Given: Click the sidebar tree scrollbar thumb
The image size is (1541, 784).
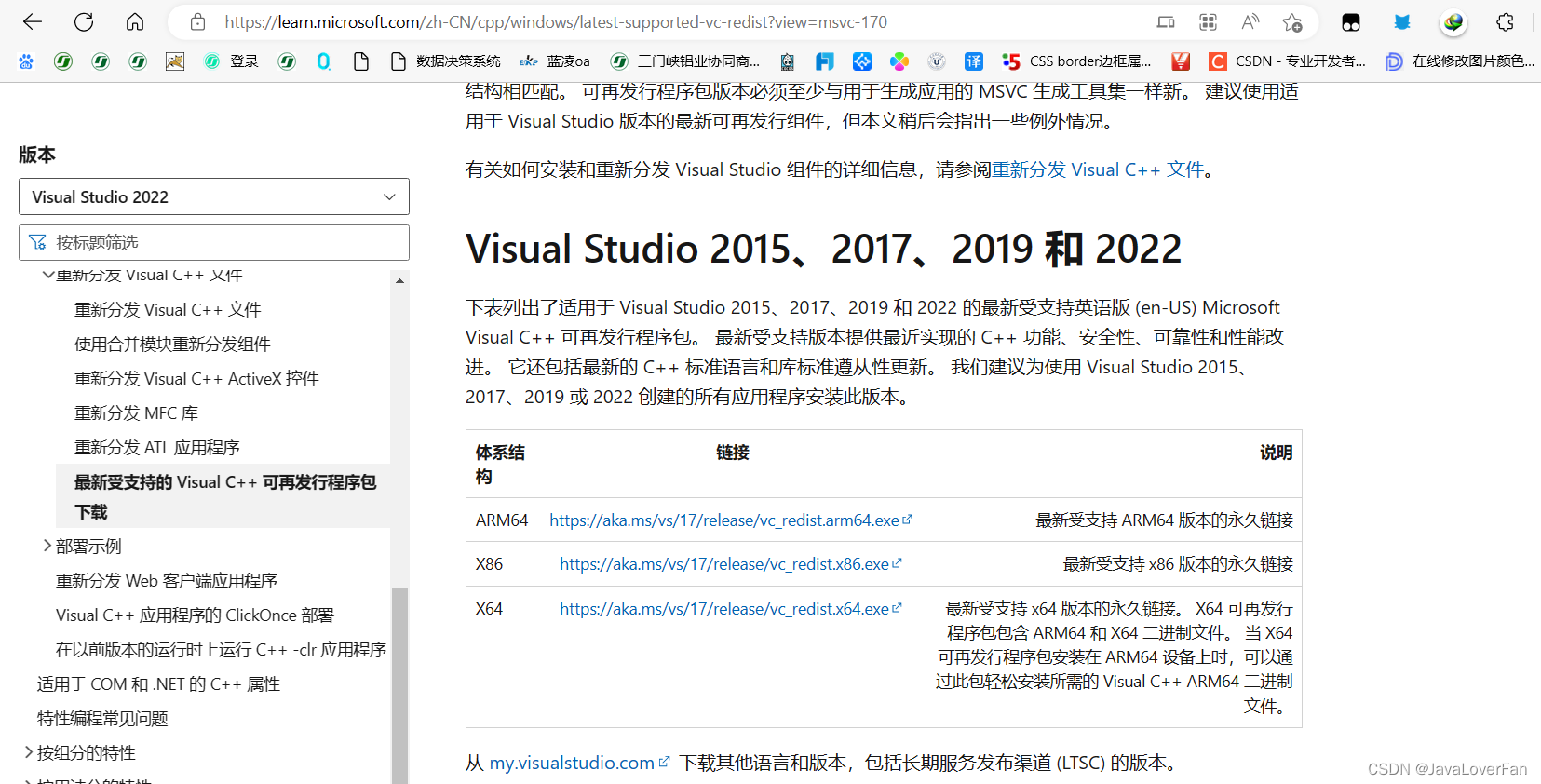Looking at the screenshot, I should click(399, 684).
